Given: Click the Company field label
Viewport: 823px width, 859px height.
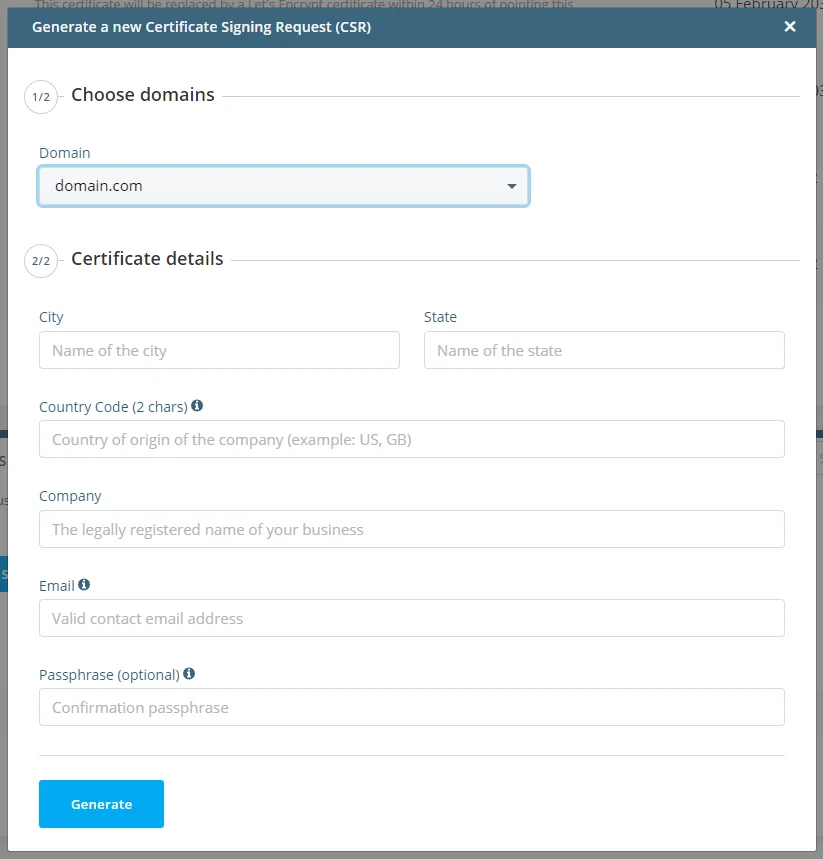Looking at the screenshot, I should (x=70, y=496).
